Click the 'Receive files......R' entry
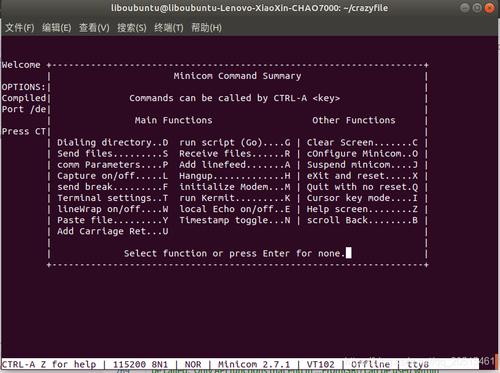Viewport: 500px width, 373px height. [x=235, y=153]
